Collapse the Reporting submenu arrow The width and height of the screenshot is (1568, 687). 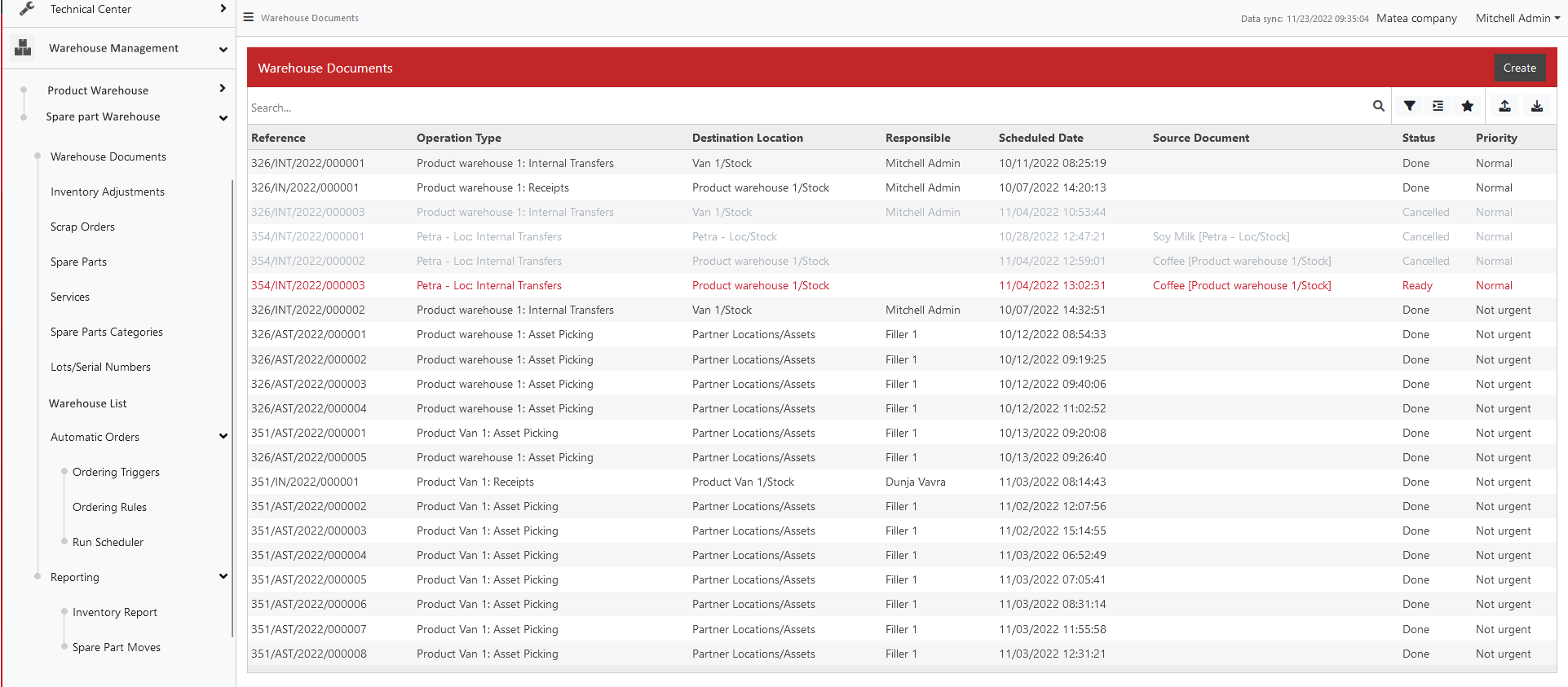tap(223, 577)
